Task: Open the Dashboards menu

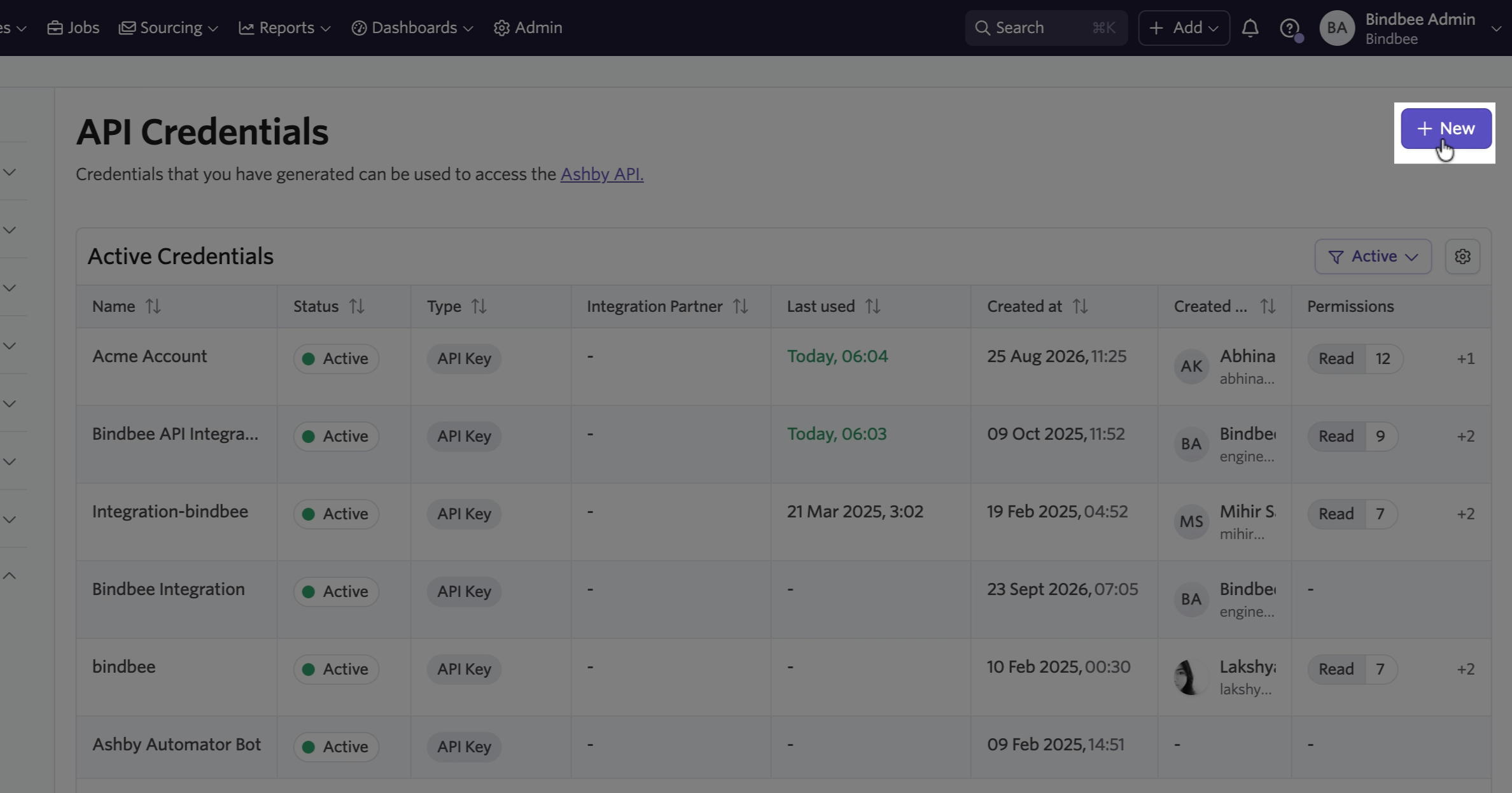Action: 412,28
